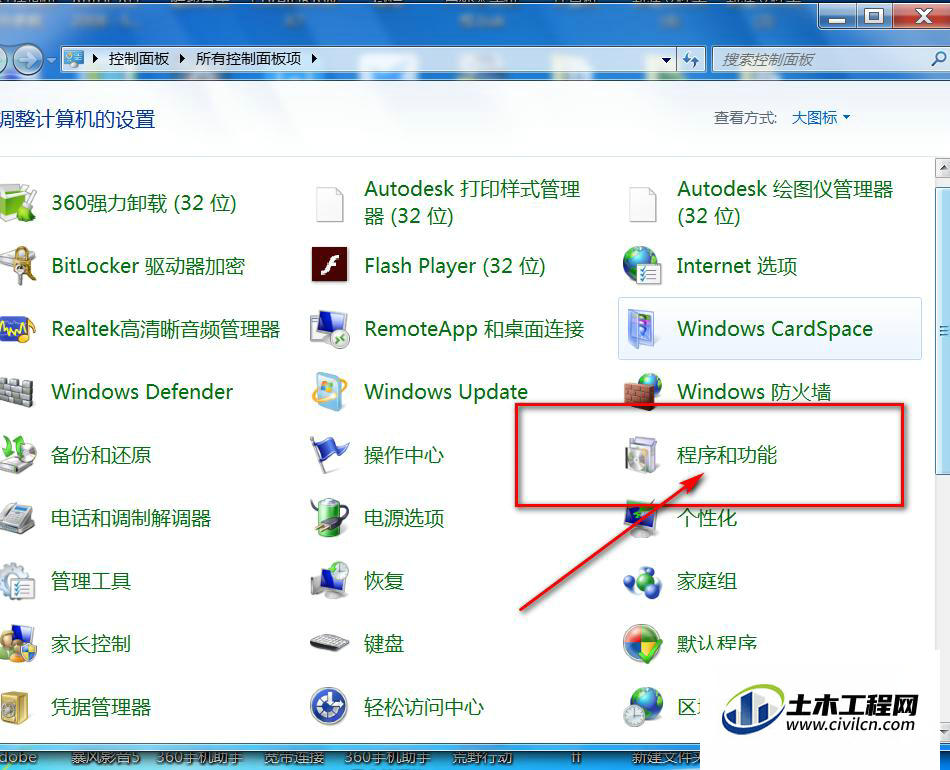
Task: Click 暴风影音5 in the taskbar
Action: [105, 757]
